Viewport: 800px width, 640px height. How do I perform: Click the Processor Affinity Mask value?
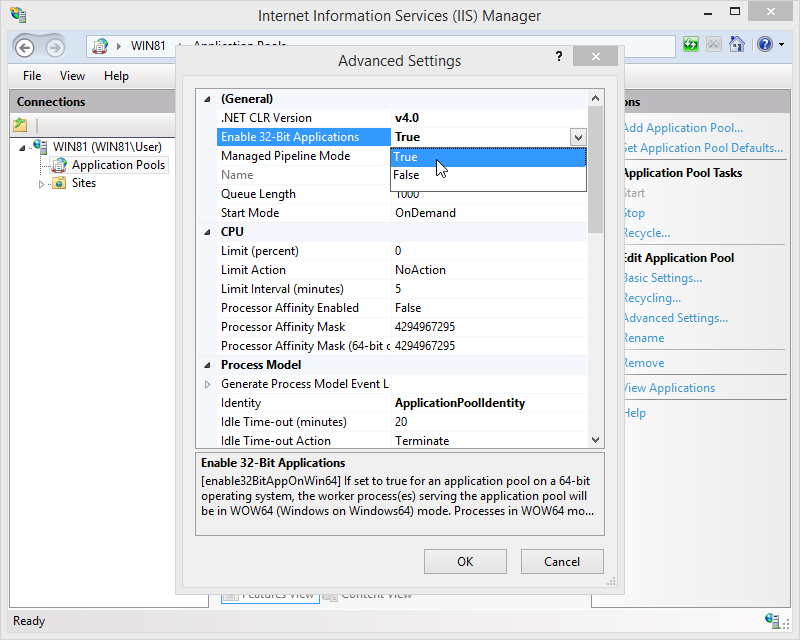(x=424, y=327)
